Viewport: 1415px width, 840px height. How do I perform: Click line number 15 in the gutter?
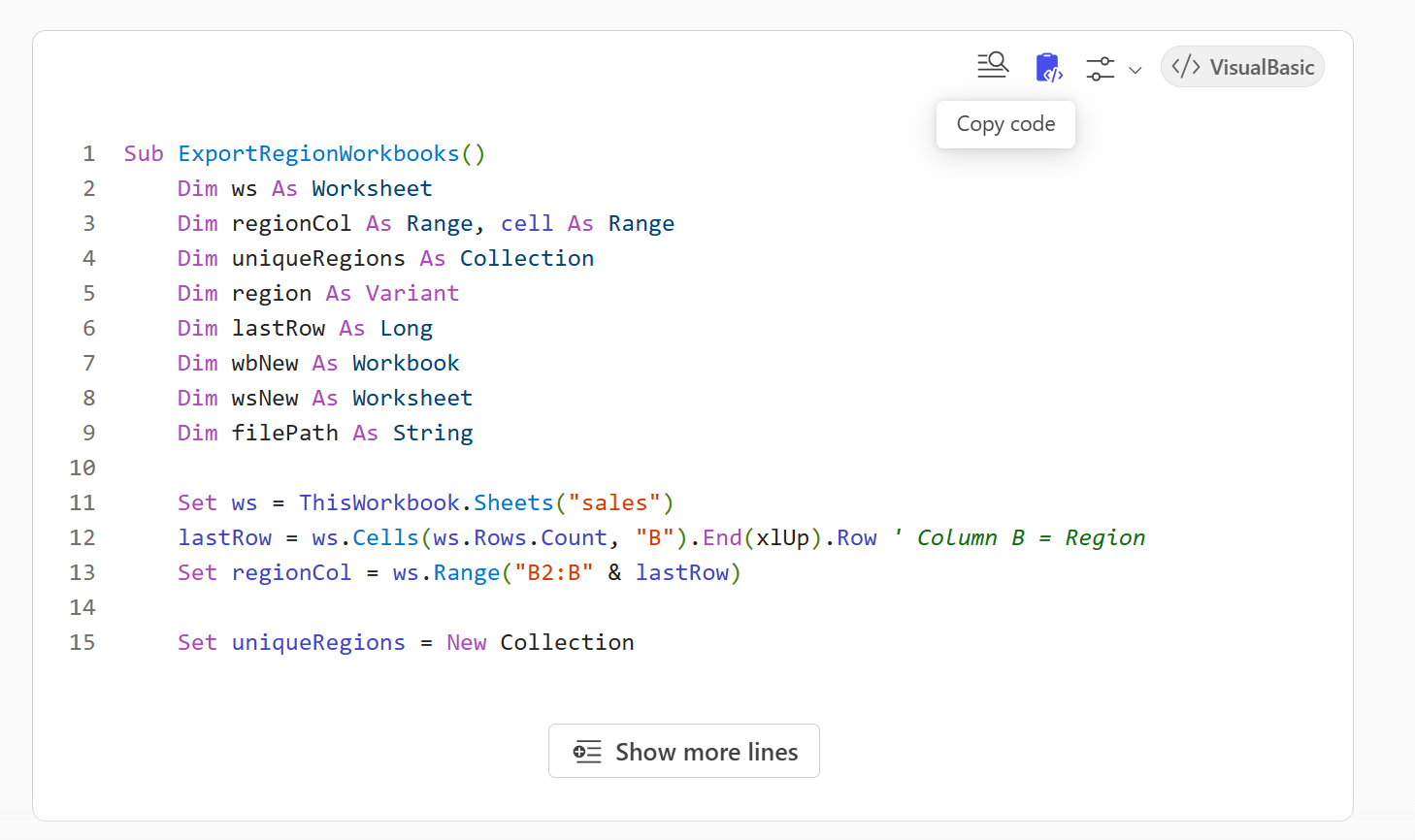pyautogui.click(x=82, y=643)
